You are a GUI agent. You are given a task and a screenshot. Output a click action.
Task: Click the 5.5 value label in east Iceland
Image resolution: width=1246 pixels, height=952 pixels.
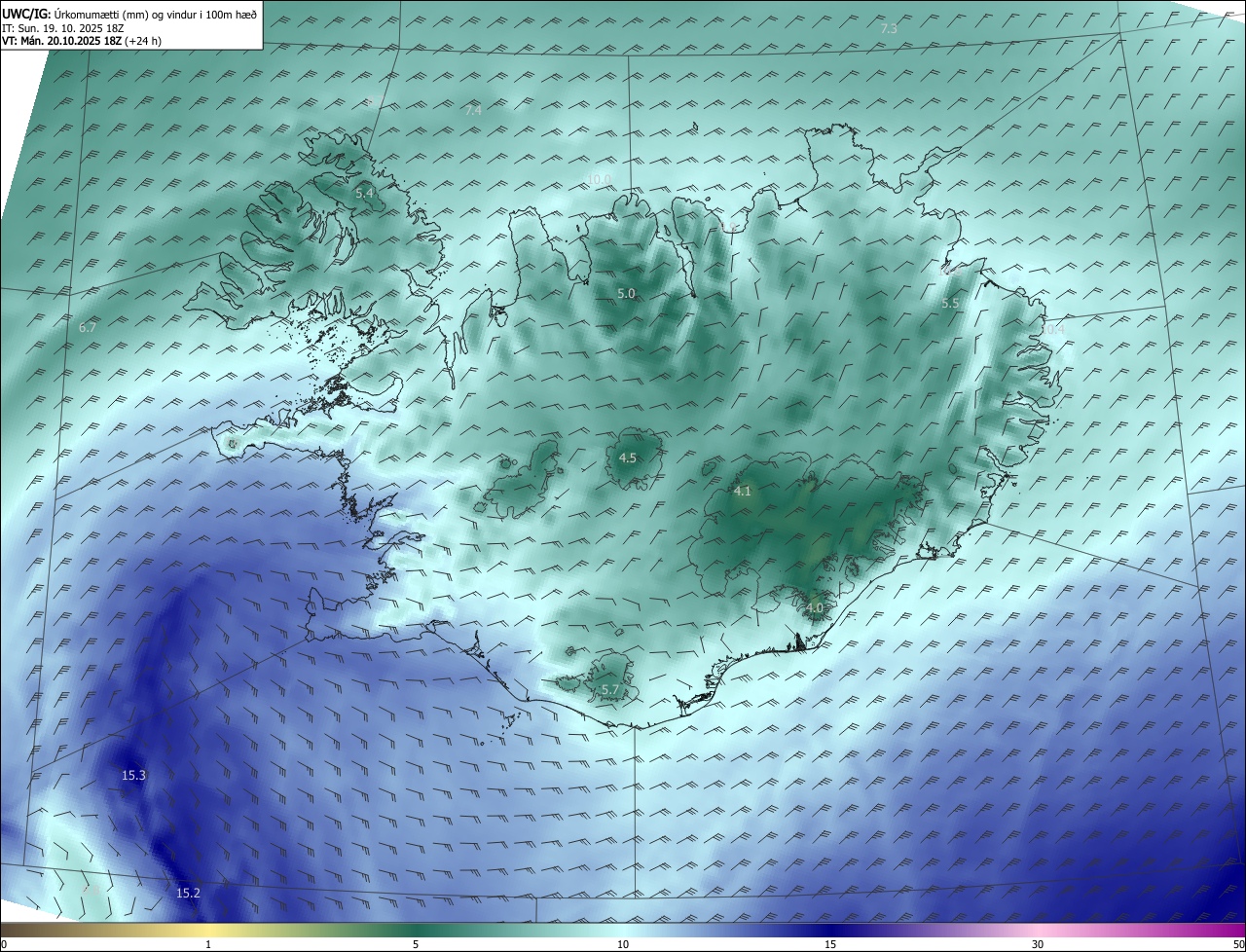pos(950,303)
